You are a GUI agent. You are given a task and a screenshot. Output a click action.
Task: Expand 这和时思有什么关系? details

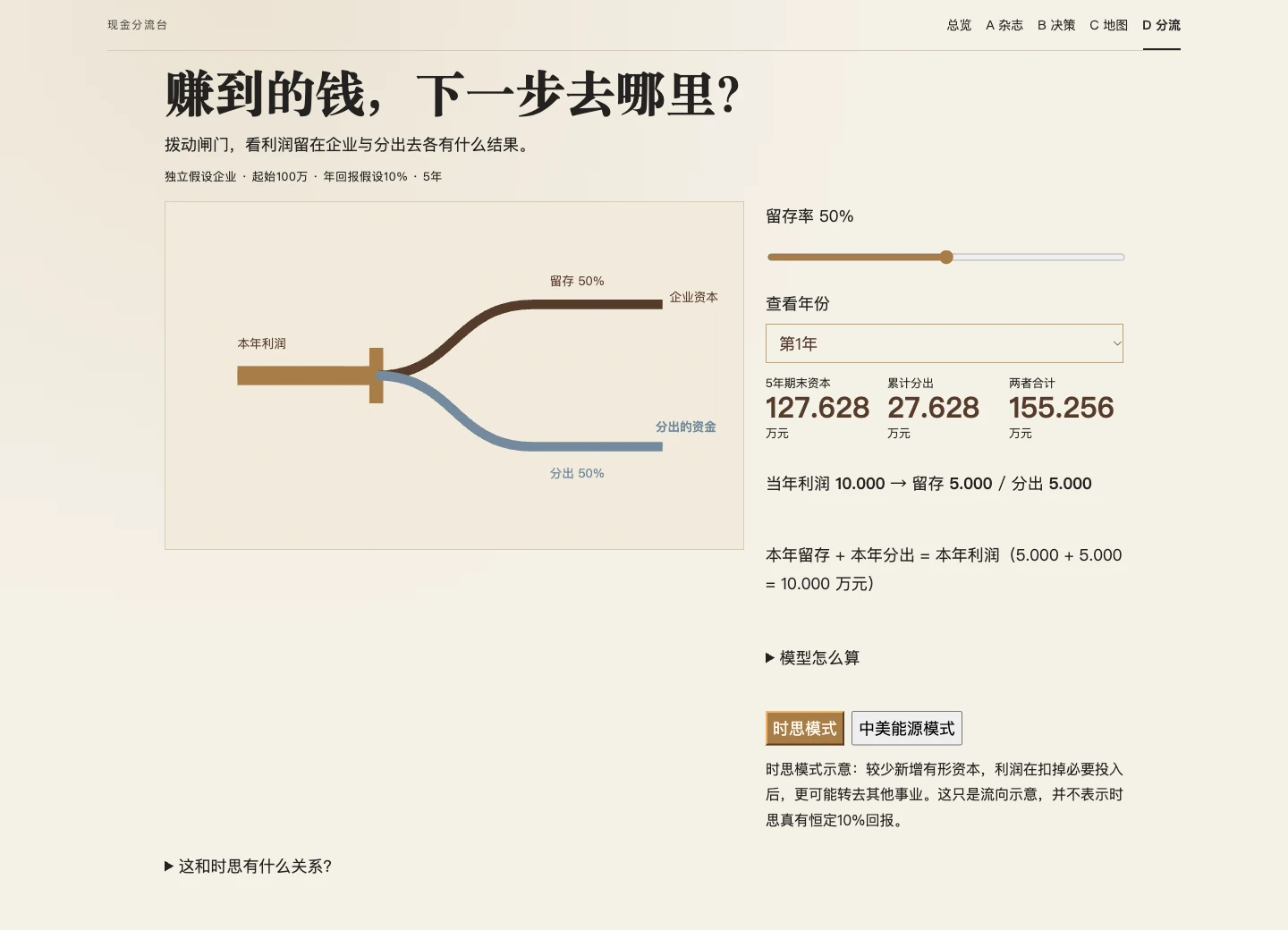tap(249, 866)
